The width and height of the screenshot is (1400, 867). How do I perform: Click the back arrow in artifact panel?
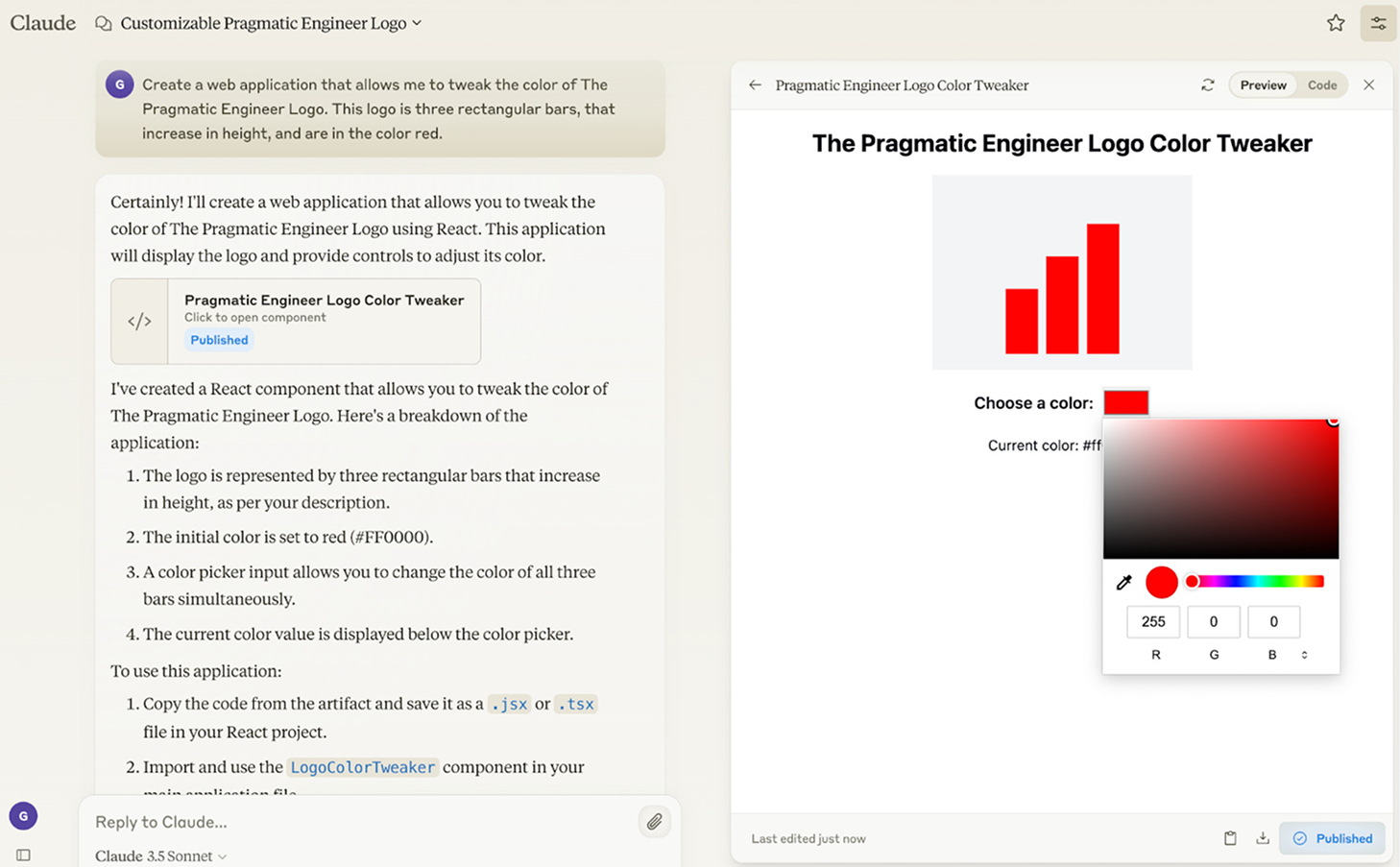coord(756,85)
